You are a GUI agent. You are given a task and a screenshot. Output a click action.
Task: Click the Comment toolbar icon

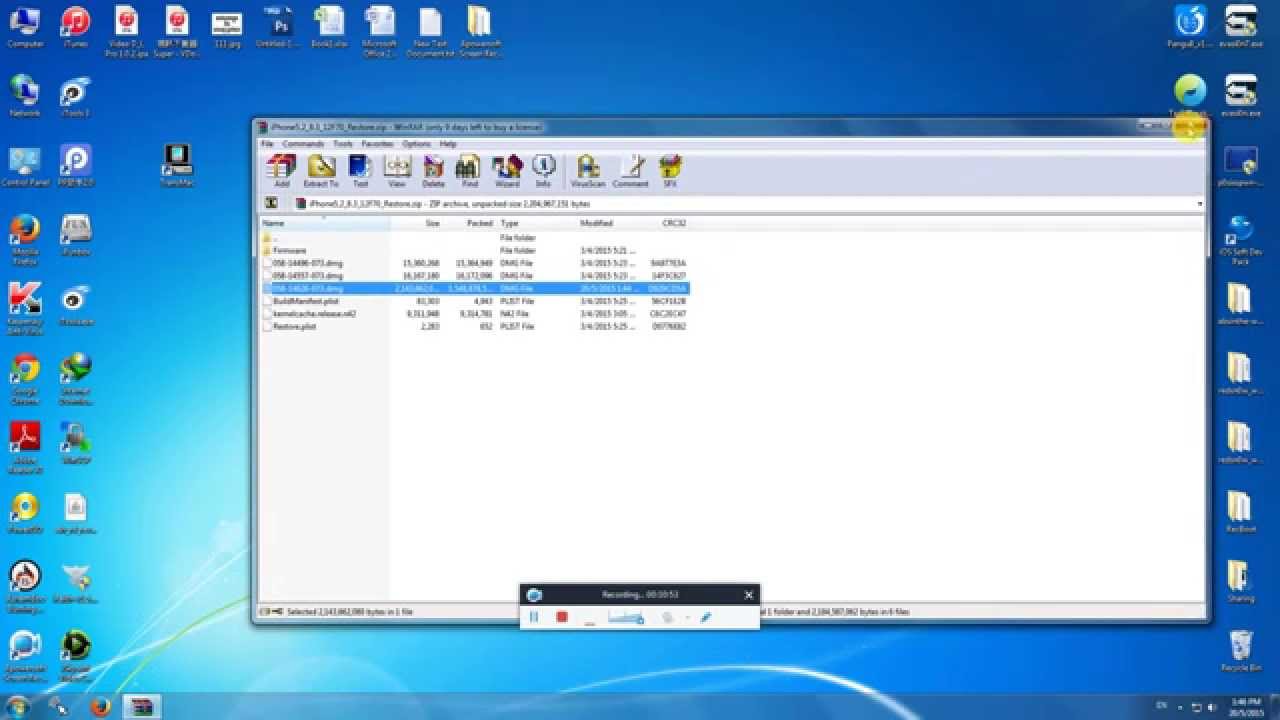[x=630, y=171]
